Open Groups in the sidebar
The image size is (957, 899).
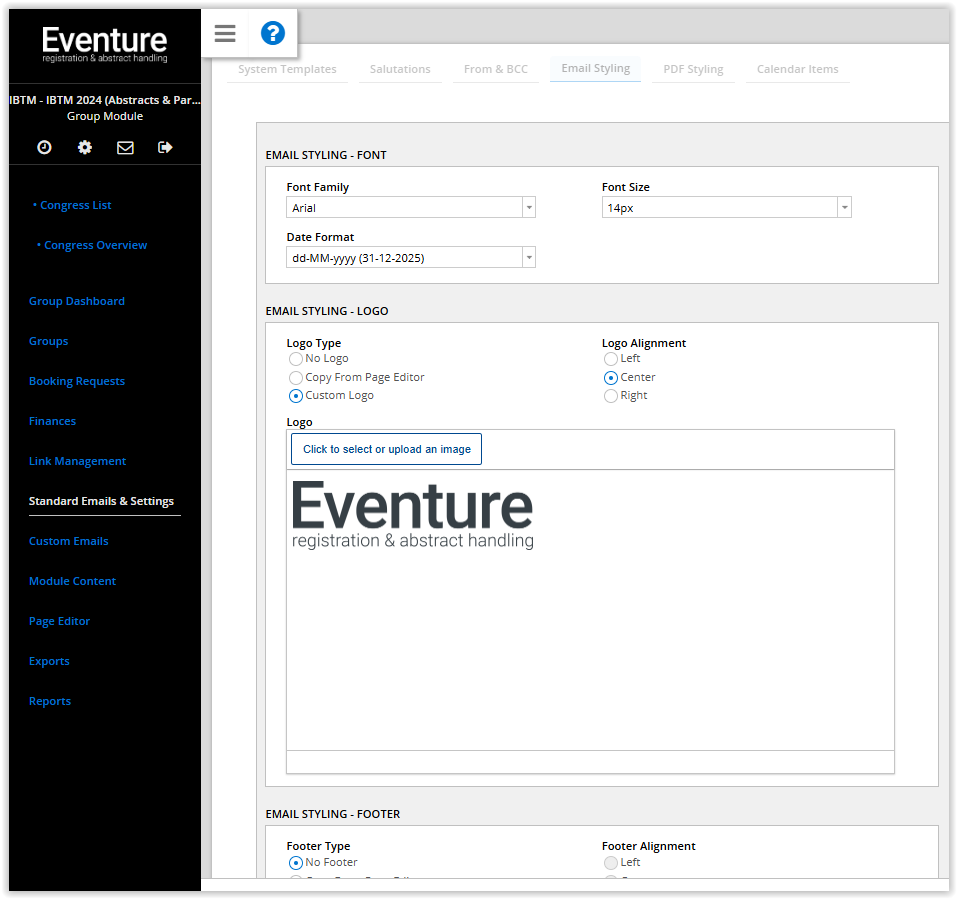click(49, 341)
